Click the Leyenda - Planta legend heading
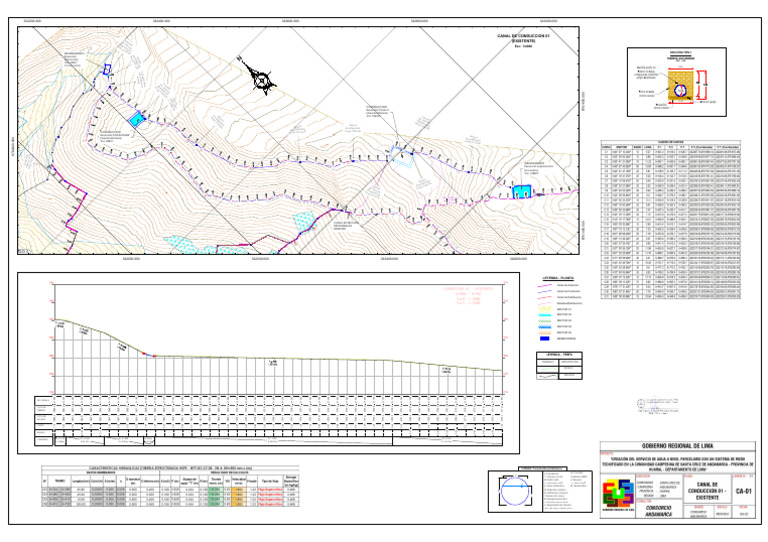Viewport: 768px width, 542px height. (558, 278)
